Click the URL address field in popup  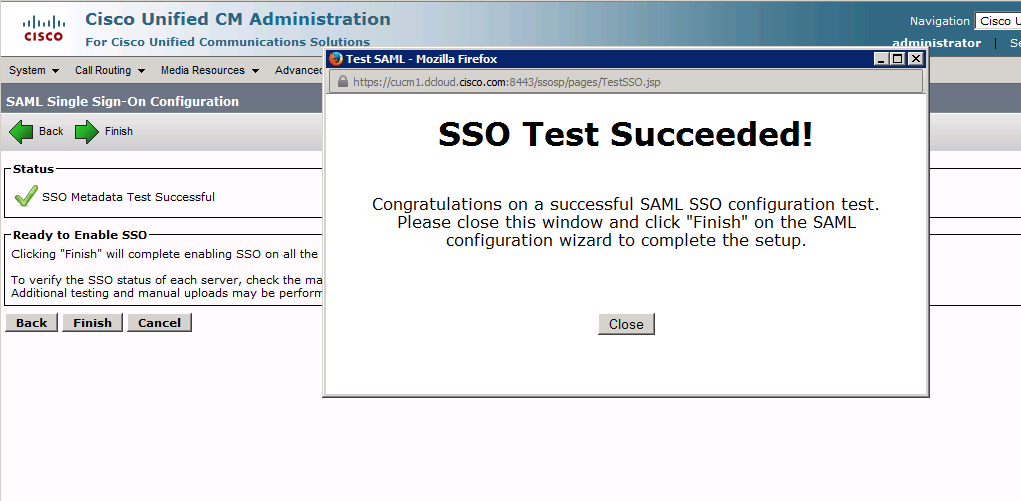pyautogui.click(x=625, y=82)
